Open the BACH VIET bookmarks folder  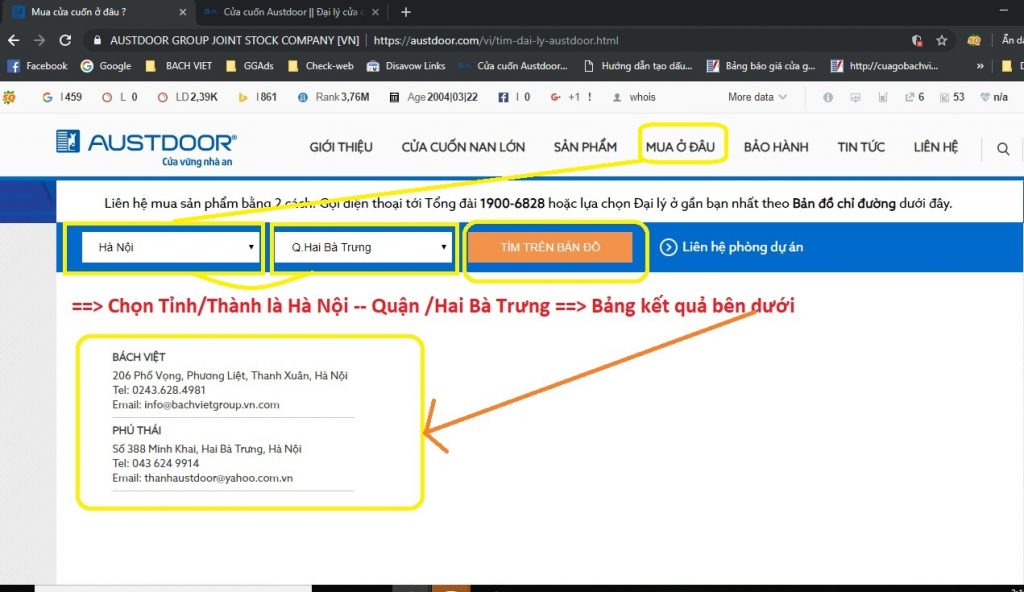[178, 66]
